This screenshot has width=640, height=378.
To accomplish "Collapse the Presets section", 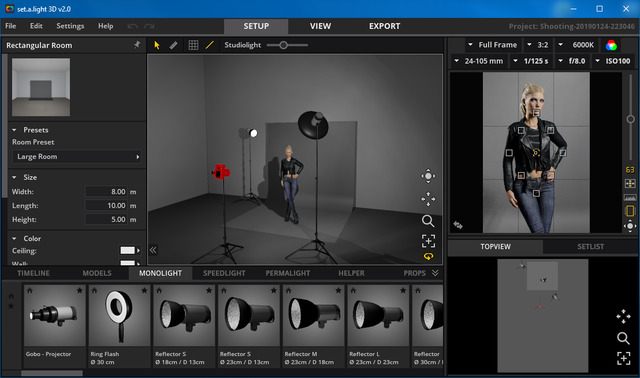I will click(14, 130).
